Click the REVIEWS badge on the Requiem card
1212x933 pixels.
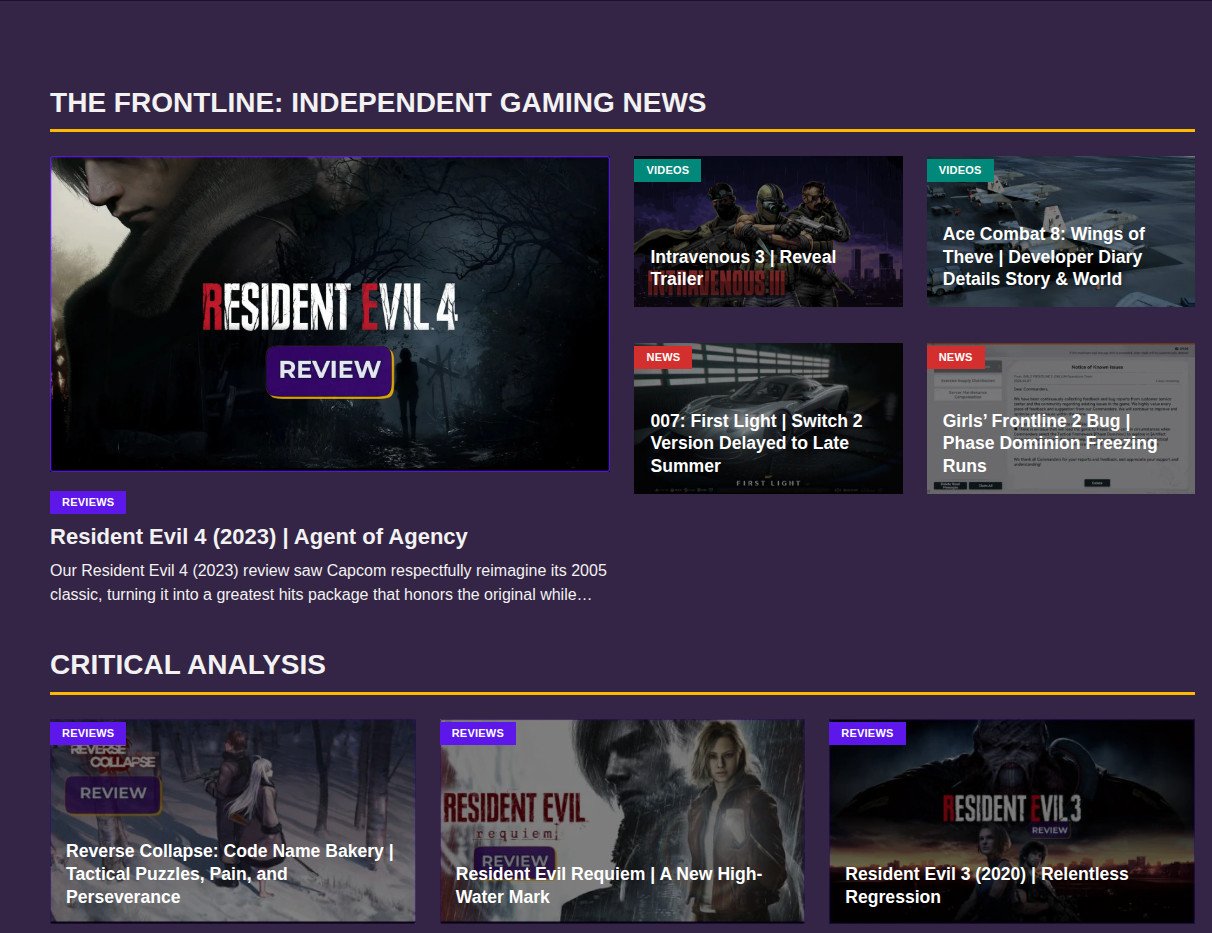point(477,733)
